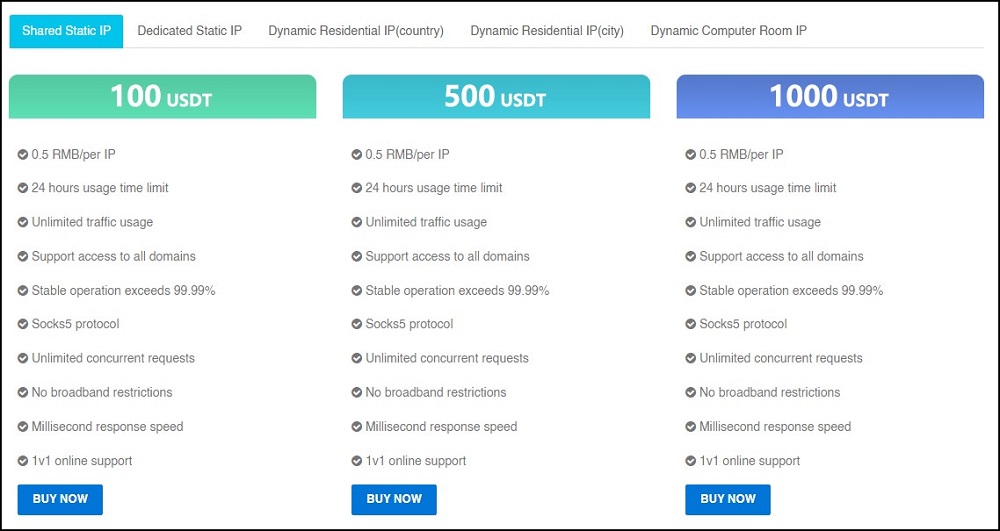Switch to the Dedicated Static IP tab
1000x531 pixels.
pos(190,31)
